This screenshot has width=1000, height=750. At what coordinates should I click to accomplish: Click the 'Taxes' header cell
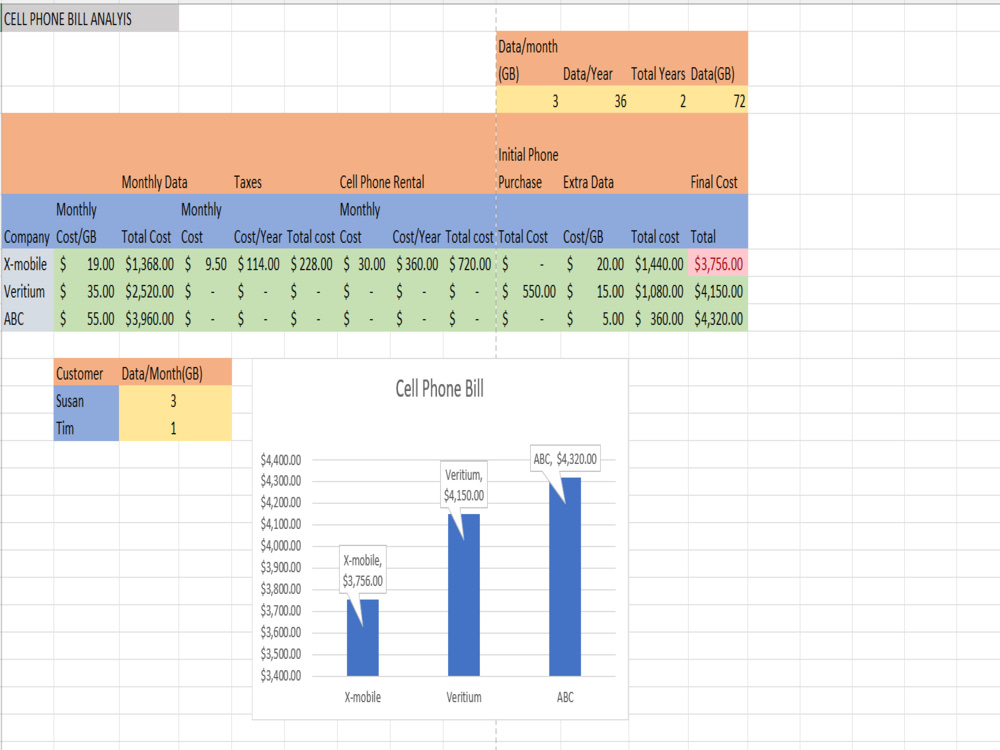[247, 182]
